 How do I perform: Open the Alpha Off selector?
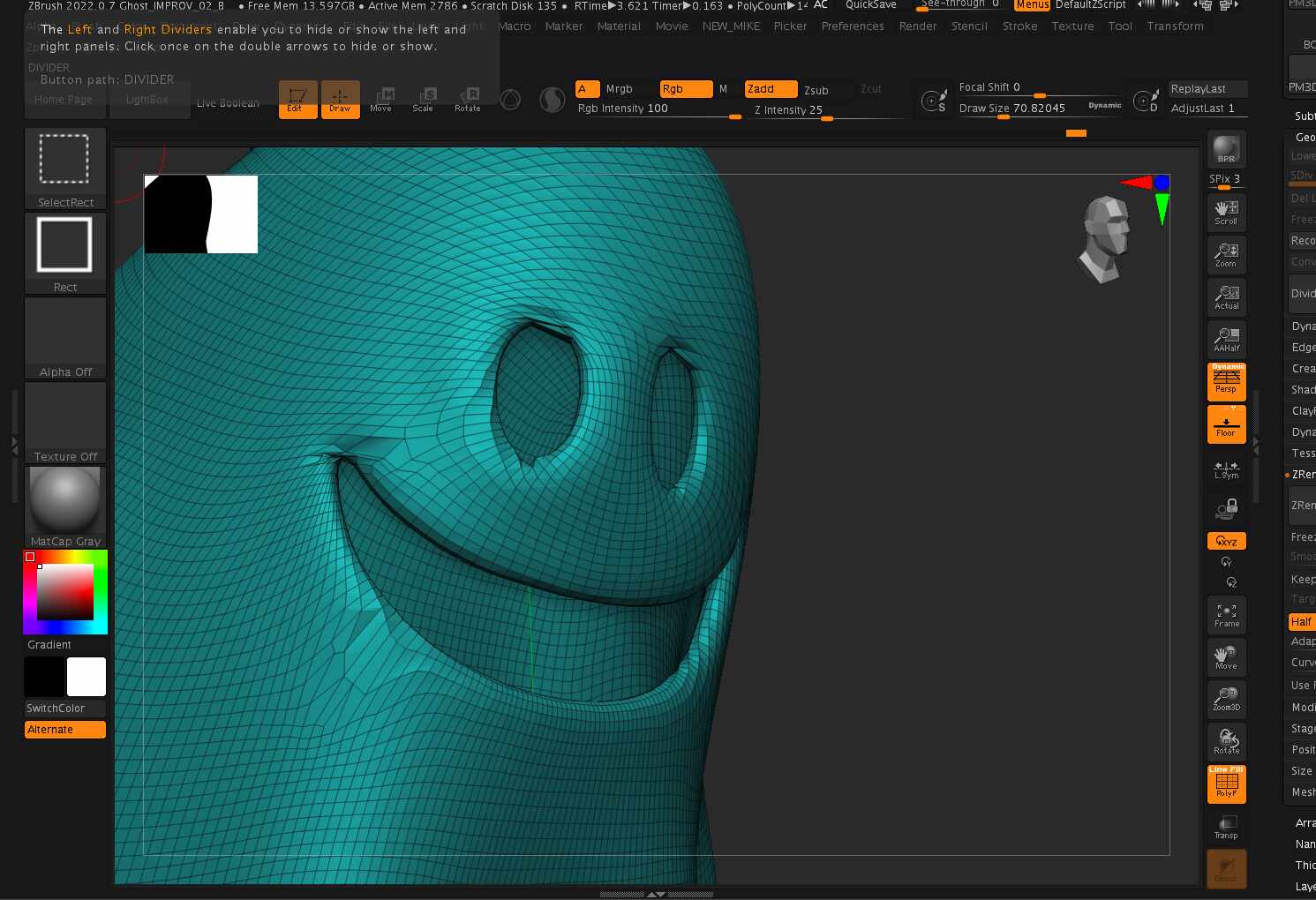(65, 338)
